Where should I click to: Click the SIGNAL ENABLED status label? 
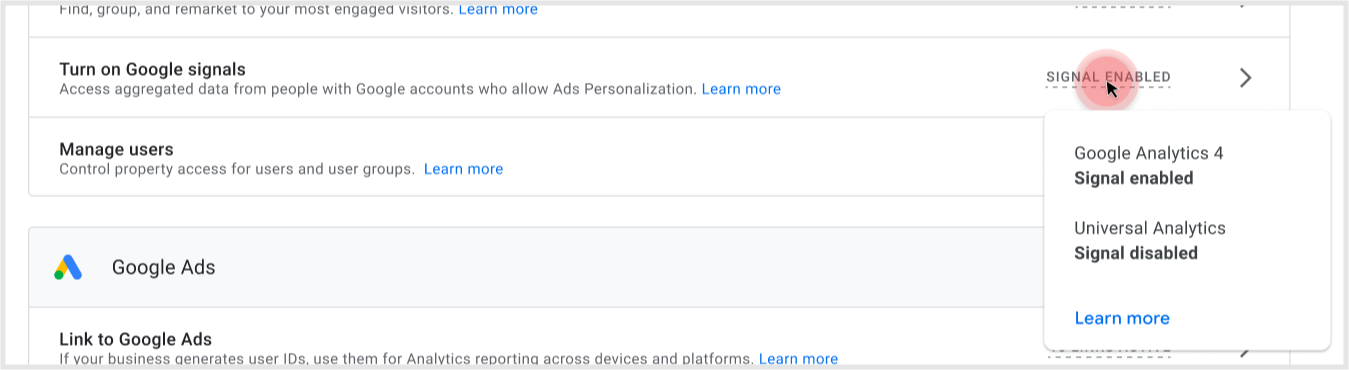click(1108, 77)
